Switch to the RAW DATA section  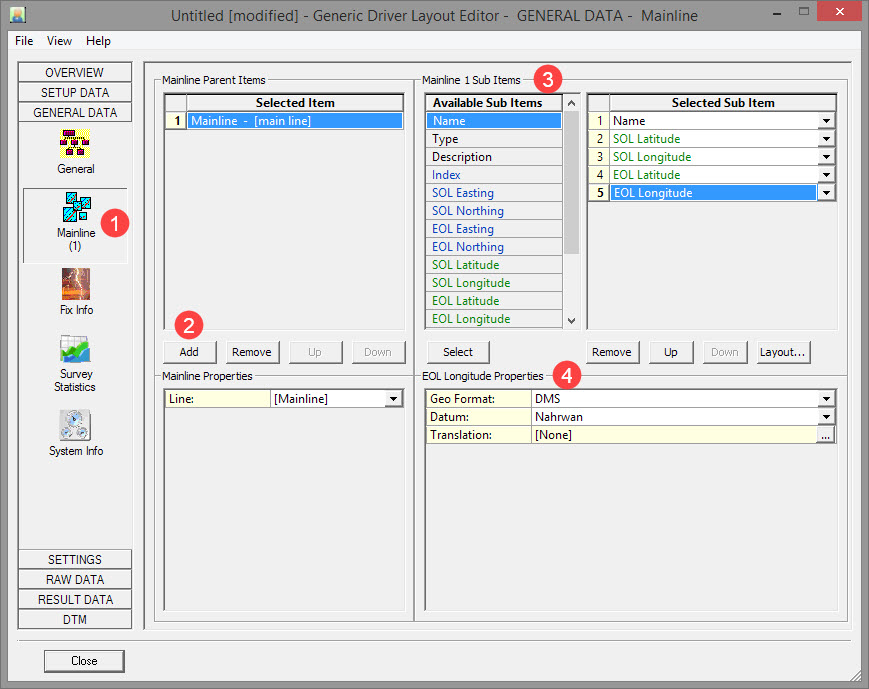point(75,580)
